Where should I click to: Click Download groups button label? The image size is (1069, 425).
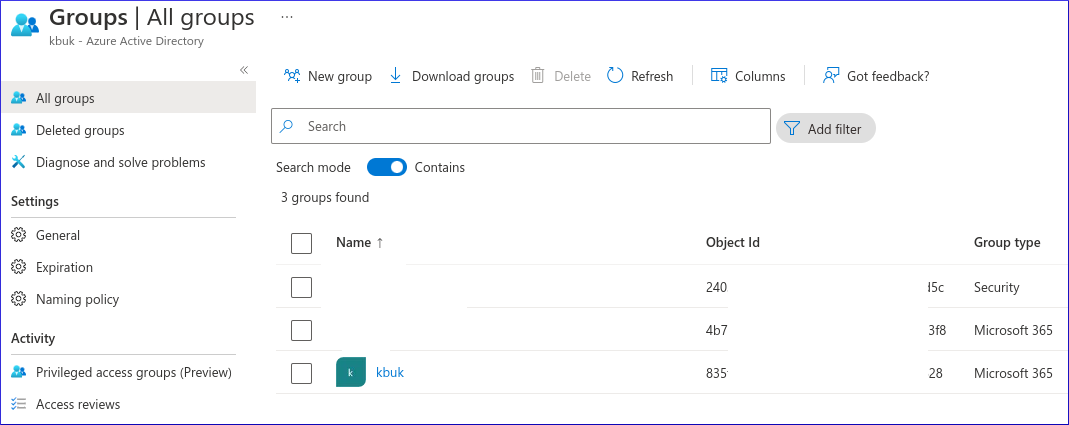(x=463, y=76)
